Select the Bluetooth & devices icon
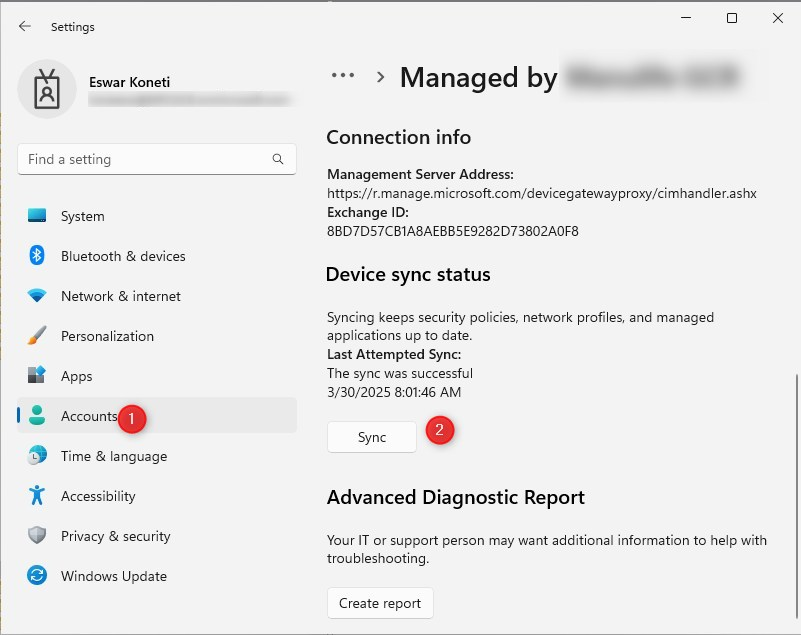Screen dimensions: 801x635 [37, 256]
